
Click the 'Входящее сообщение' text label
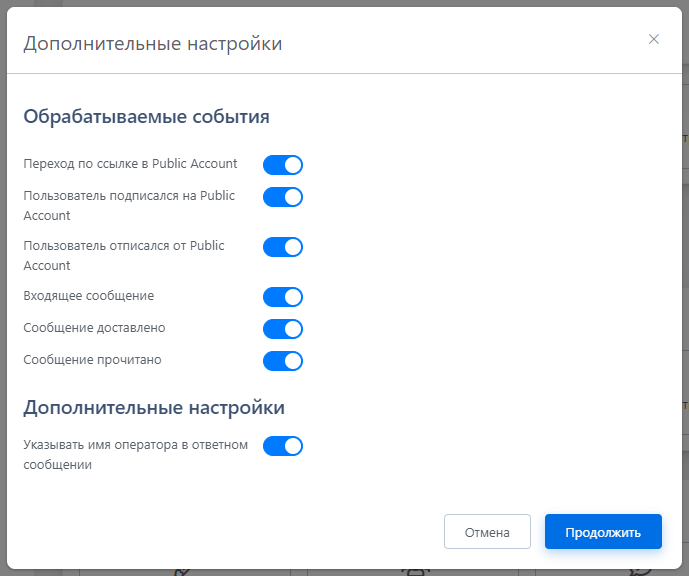point(89,296)
